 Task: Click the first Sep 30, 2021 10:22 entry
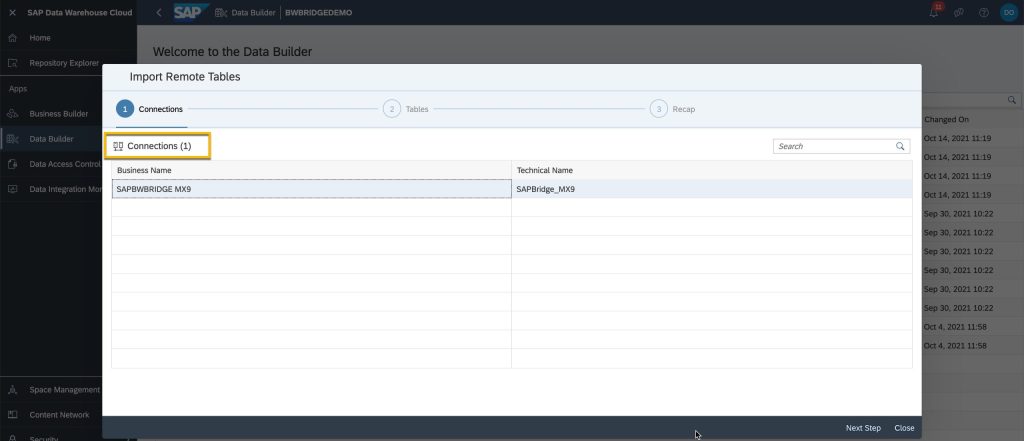coord(958,214)
